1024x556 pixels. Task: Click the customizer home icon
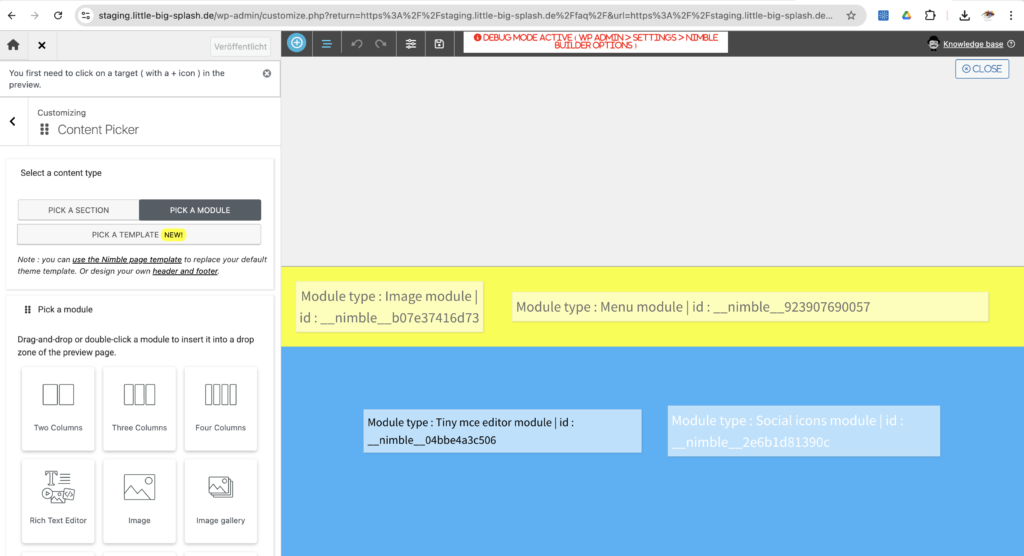point(13,46)
